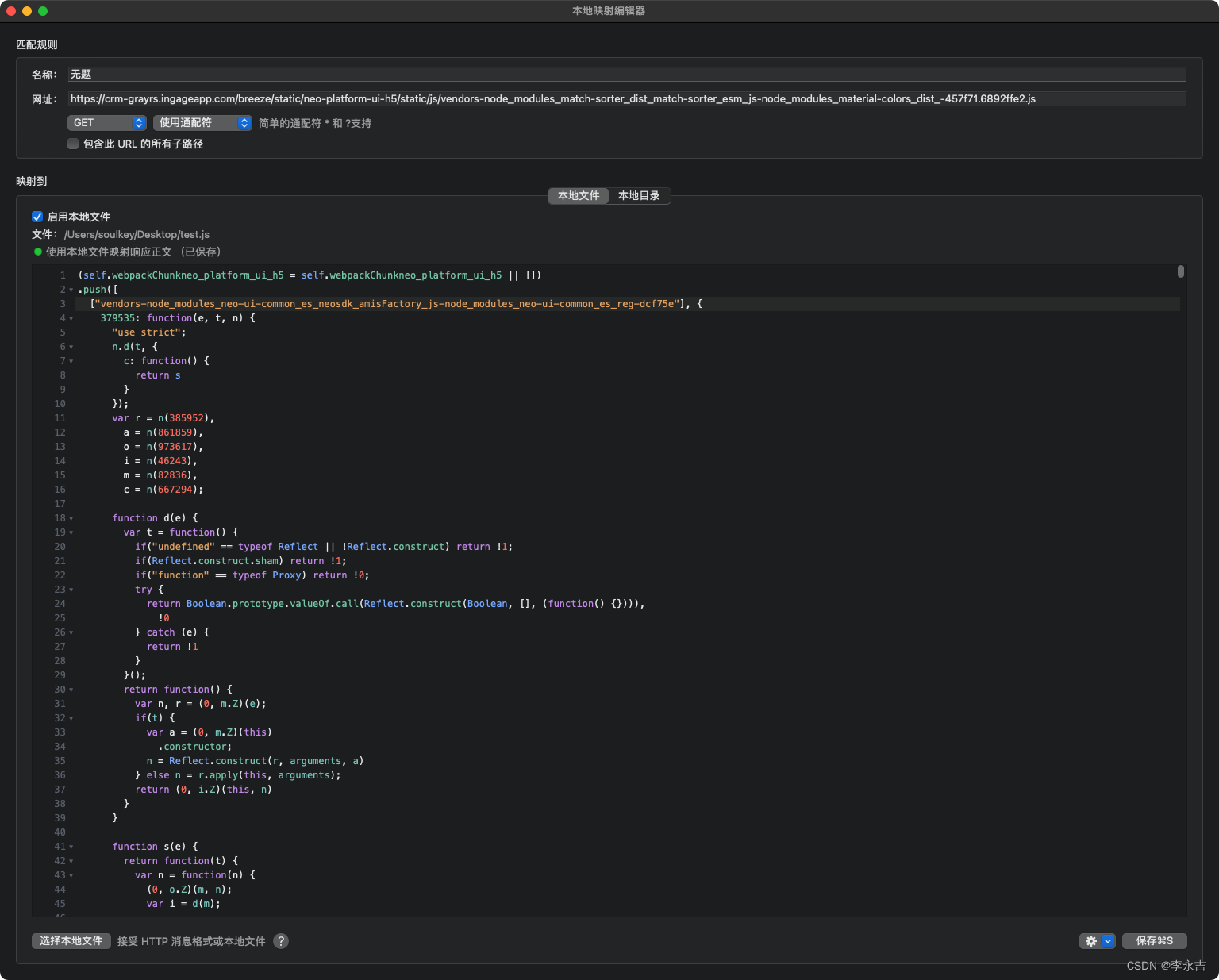Open the gear settings menu
The height and width of the screenshot is (980, 1219).
click(x=1090, y=941)
